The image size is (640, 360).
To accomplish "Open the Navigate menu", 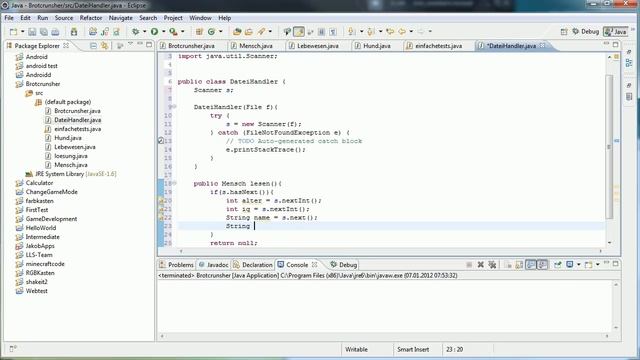I will (120, 18).
